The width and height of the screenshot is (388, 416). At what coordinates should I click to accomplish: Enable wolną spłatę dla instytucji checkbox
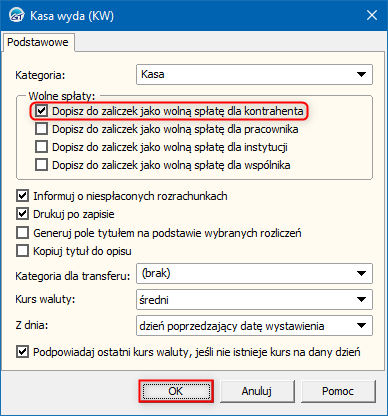tap(41, 147)
